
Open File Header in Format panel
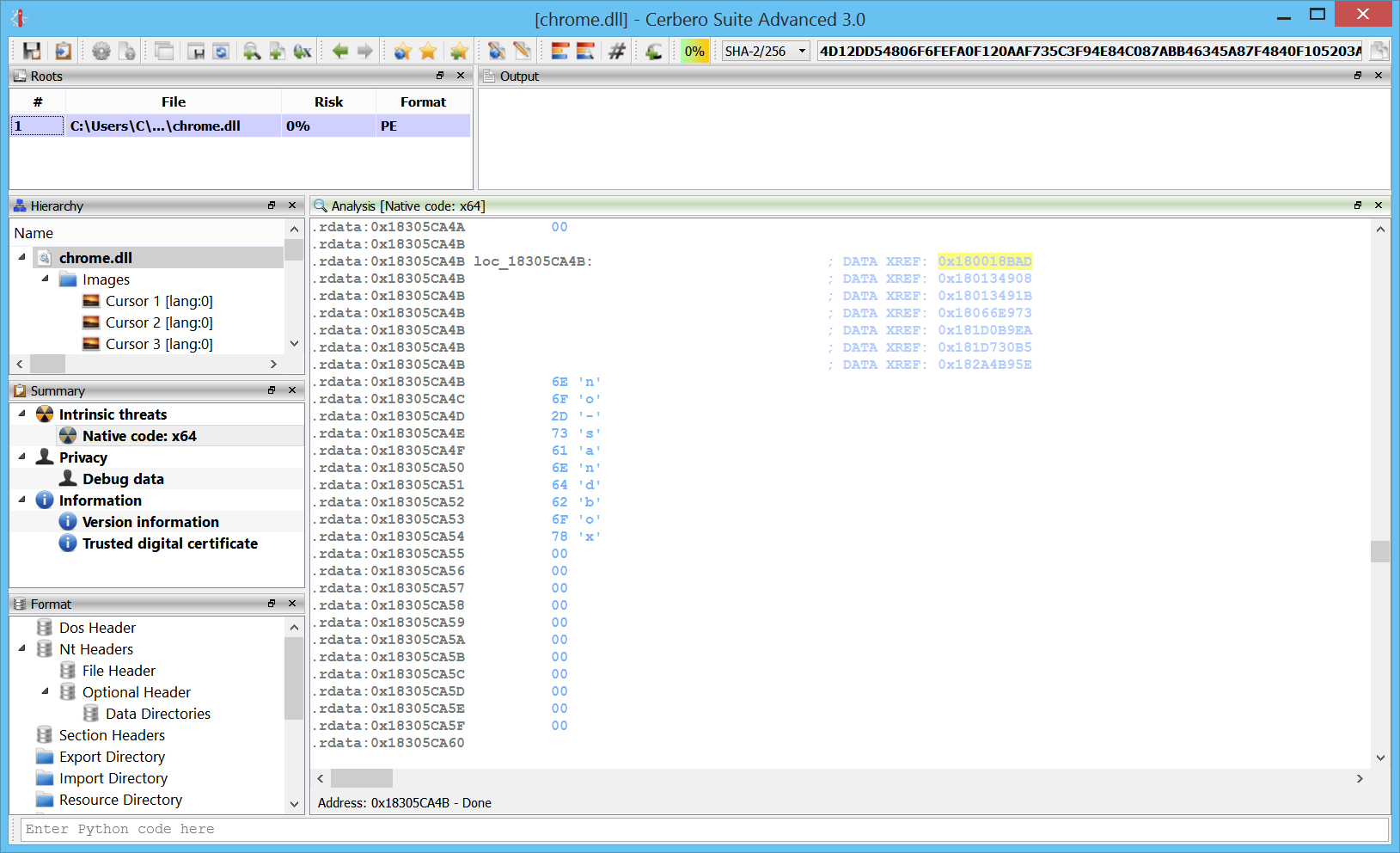119,671
